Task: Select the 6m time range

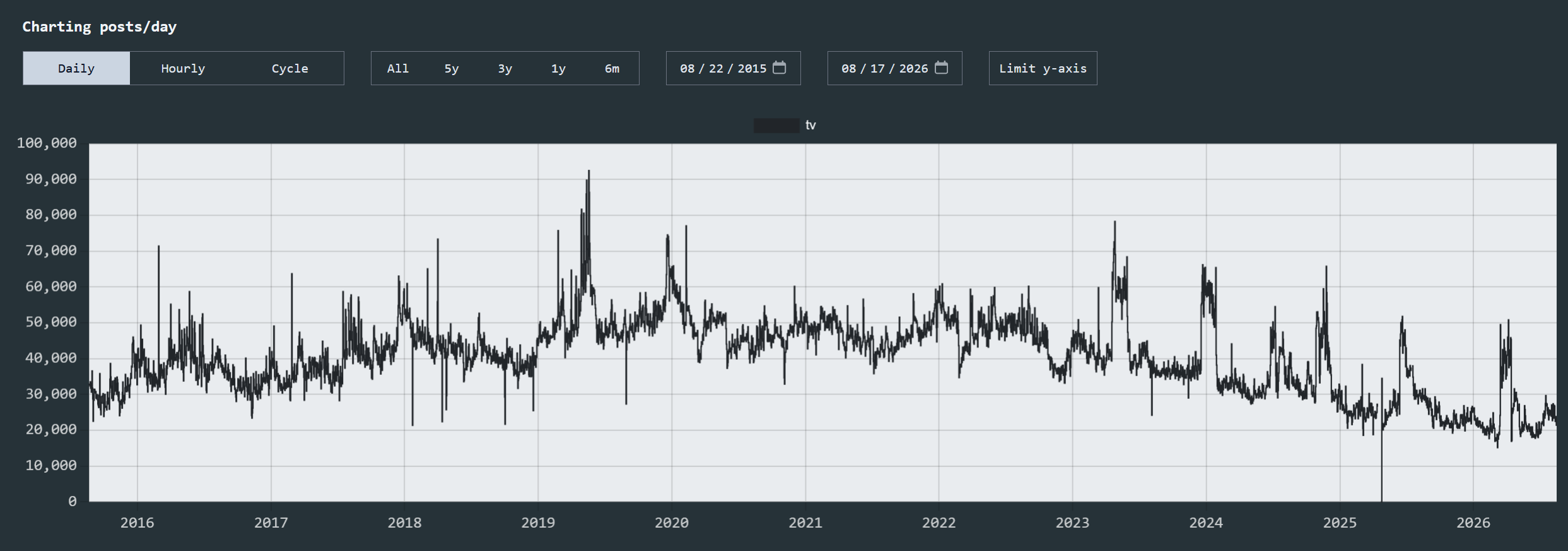Action: [612, 68]
